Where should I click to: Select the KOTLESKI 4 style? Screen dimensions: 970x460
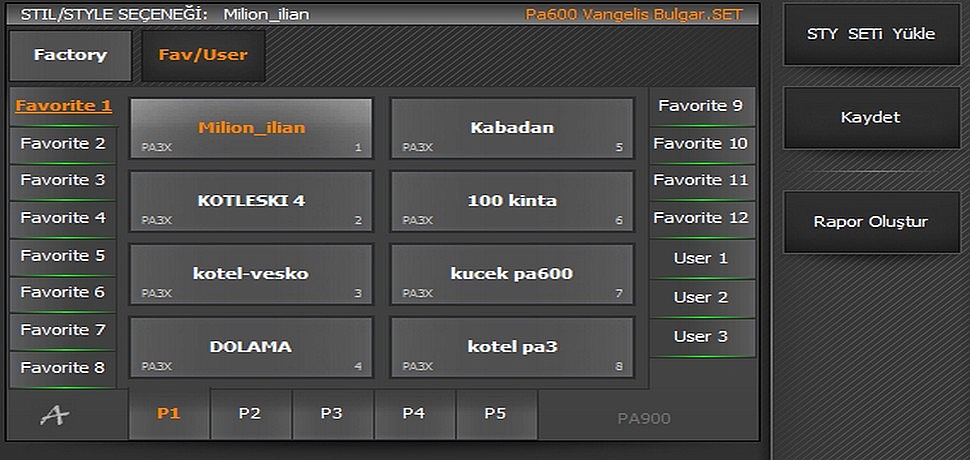pyautogui.click(x=251, y=201)
